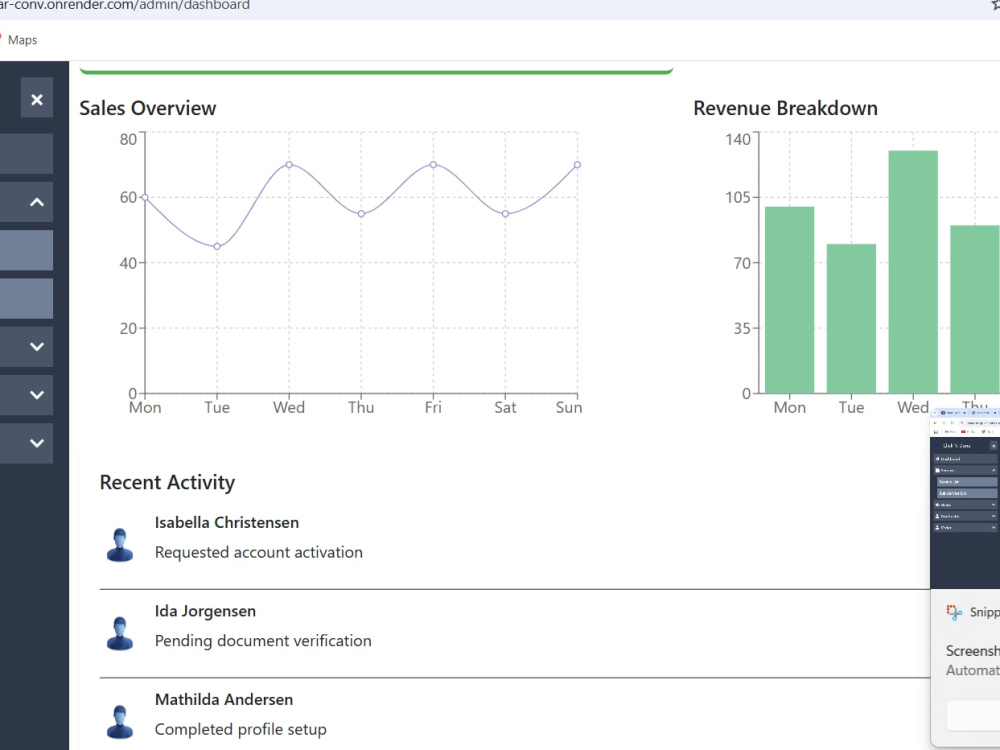Image resolution: width=1000 pixels, height=750 pixels.
Task: Click the Fri data point on Sales line
Action: [433, 165]
